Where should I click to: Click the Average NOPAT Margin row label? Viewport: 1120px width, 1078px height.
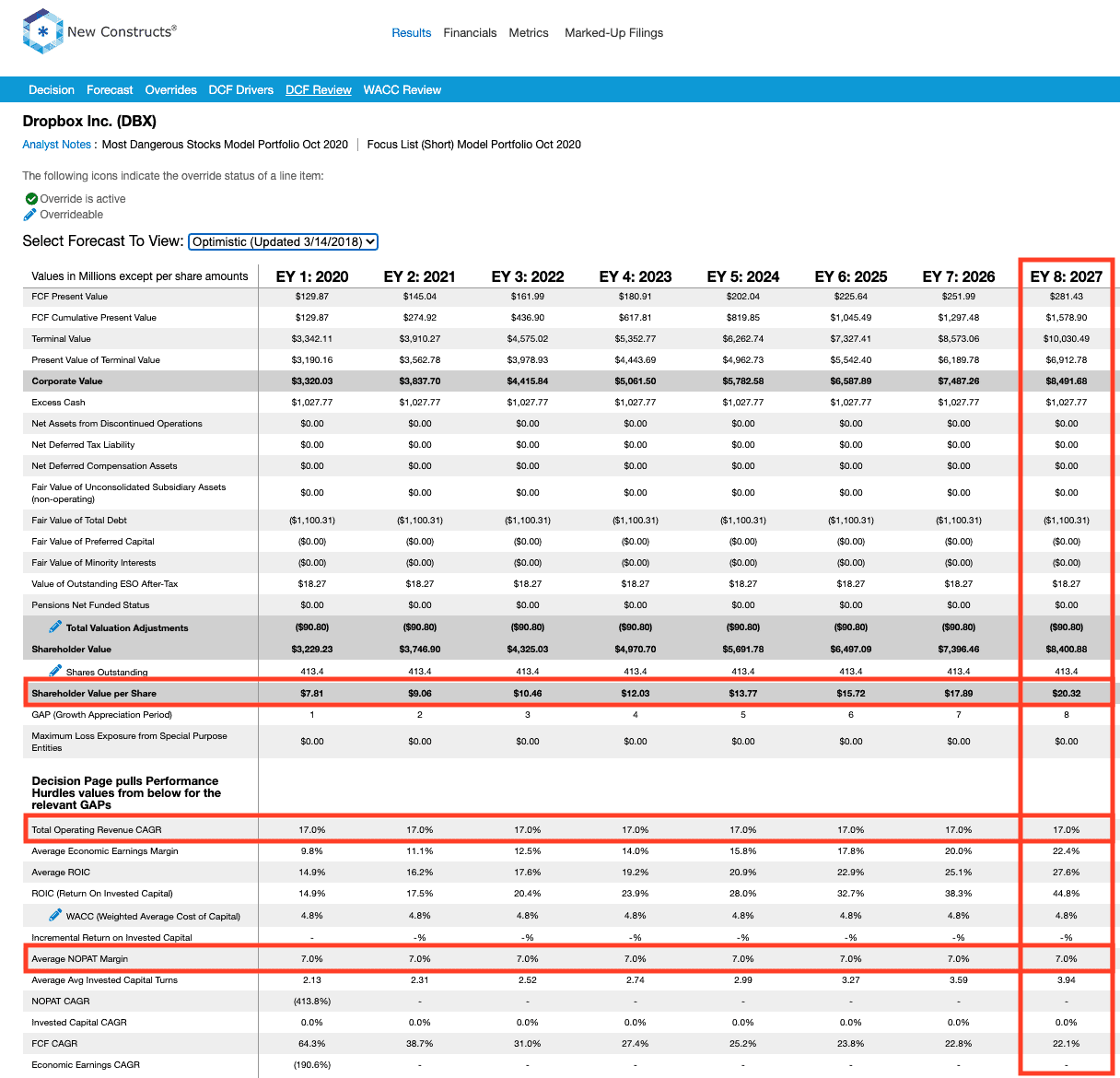pyautogui.click(x=80, y=959)
